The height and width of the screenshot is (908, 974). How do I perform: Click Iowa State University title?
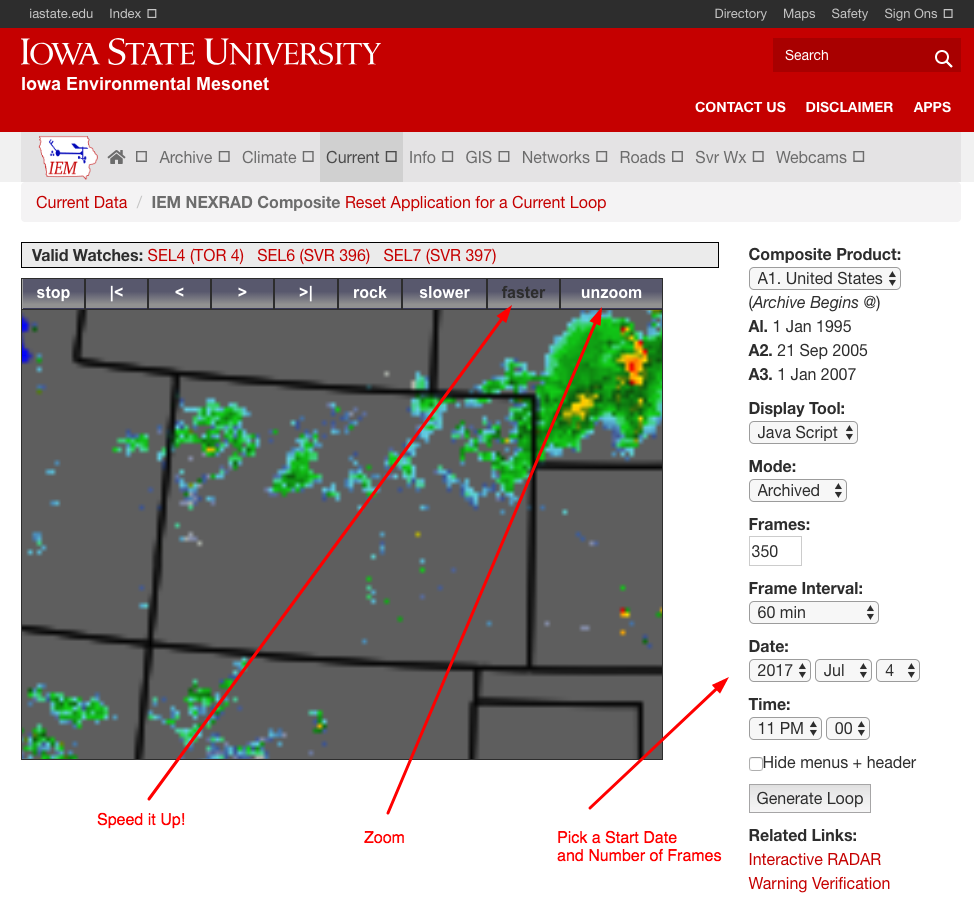pyautogui.click(x=201, y=52)
